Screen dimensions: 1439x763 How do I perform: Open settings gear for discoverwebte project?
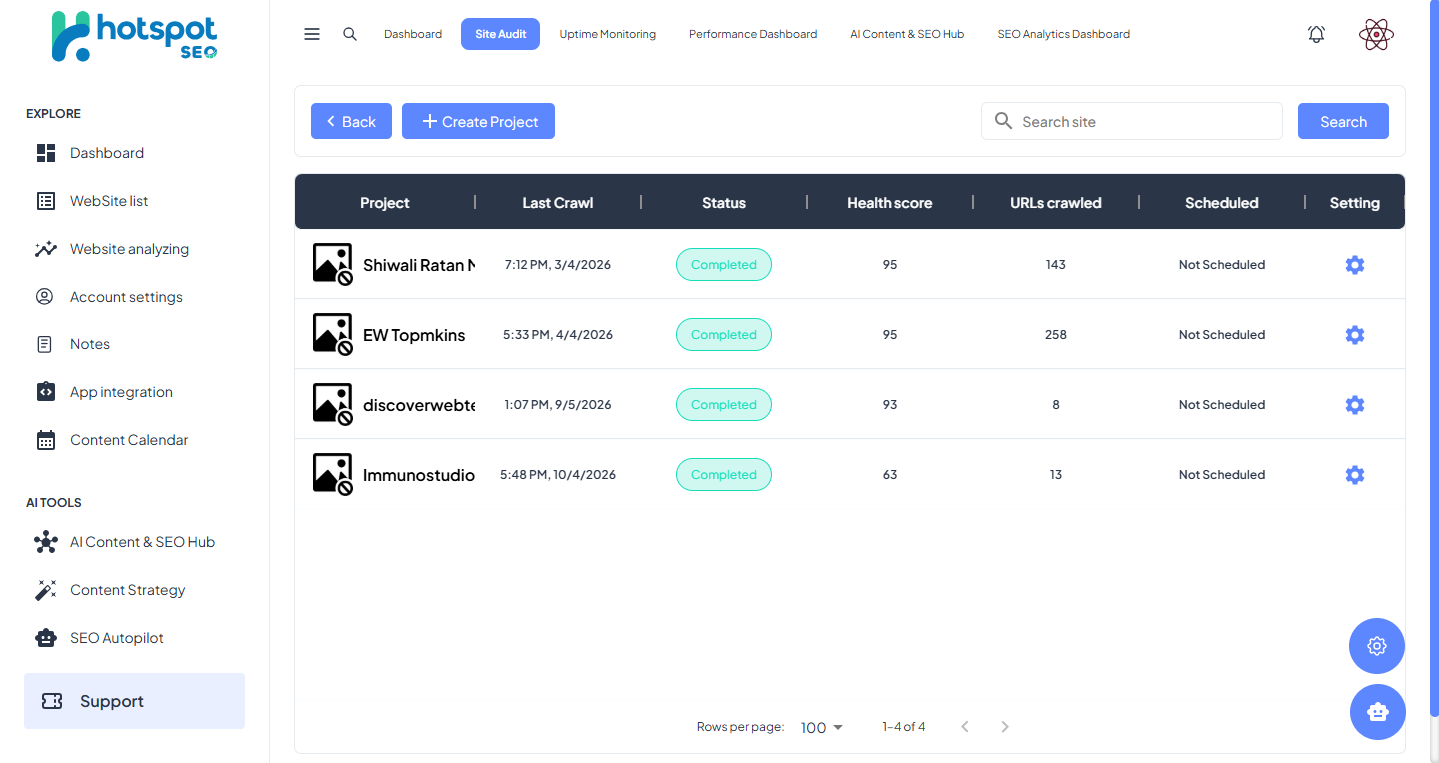(x=1355, y=405)
